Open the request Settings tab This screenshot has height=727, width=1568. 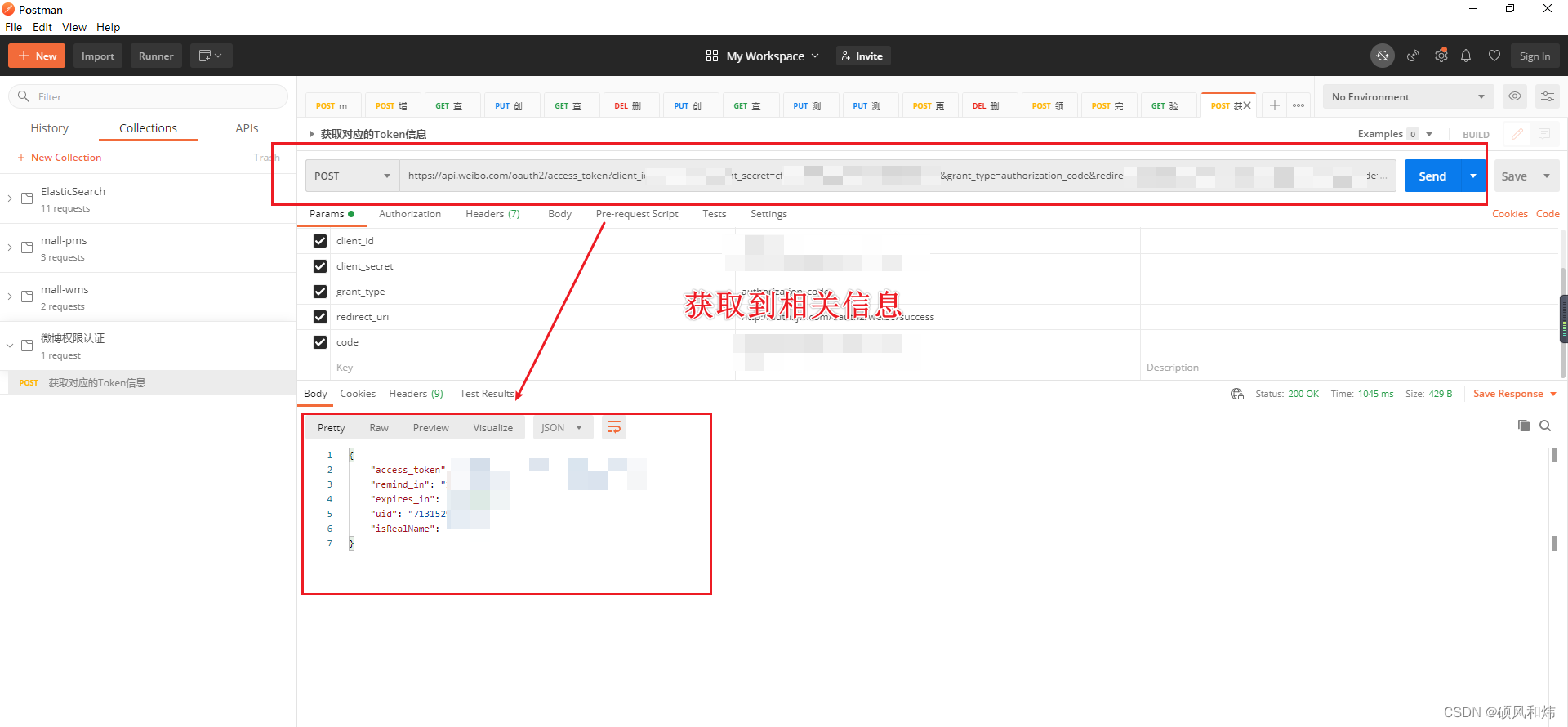[x=768, y=214]
